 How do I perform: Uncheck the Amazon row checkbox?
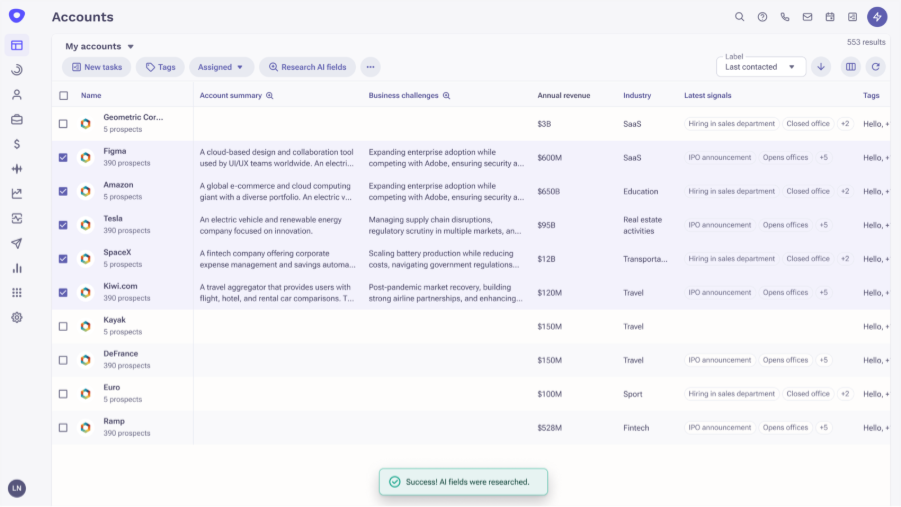(x=63, y=191)
